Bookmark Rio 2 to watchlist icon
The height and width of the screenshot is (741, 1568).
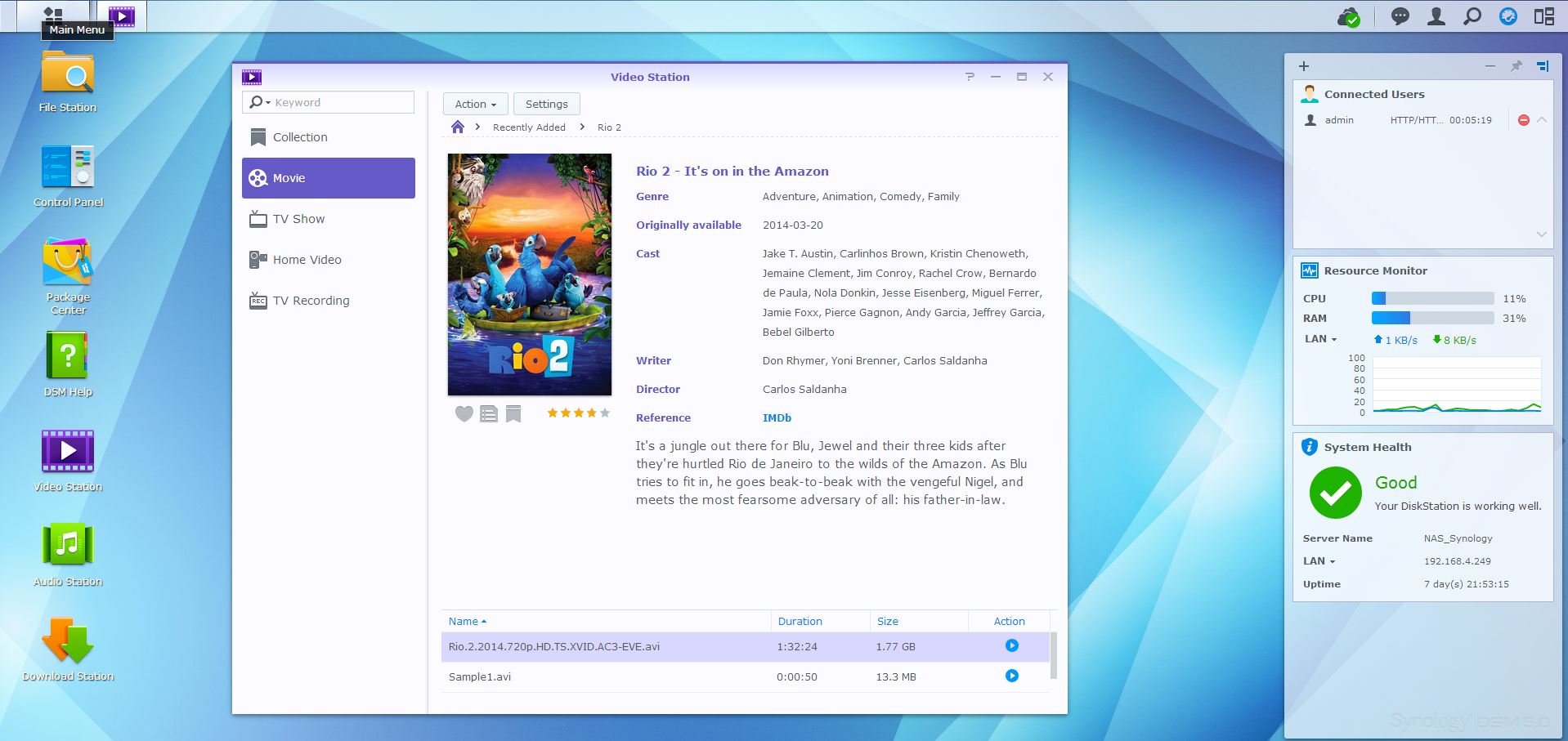[513, 414]
